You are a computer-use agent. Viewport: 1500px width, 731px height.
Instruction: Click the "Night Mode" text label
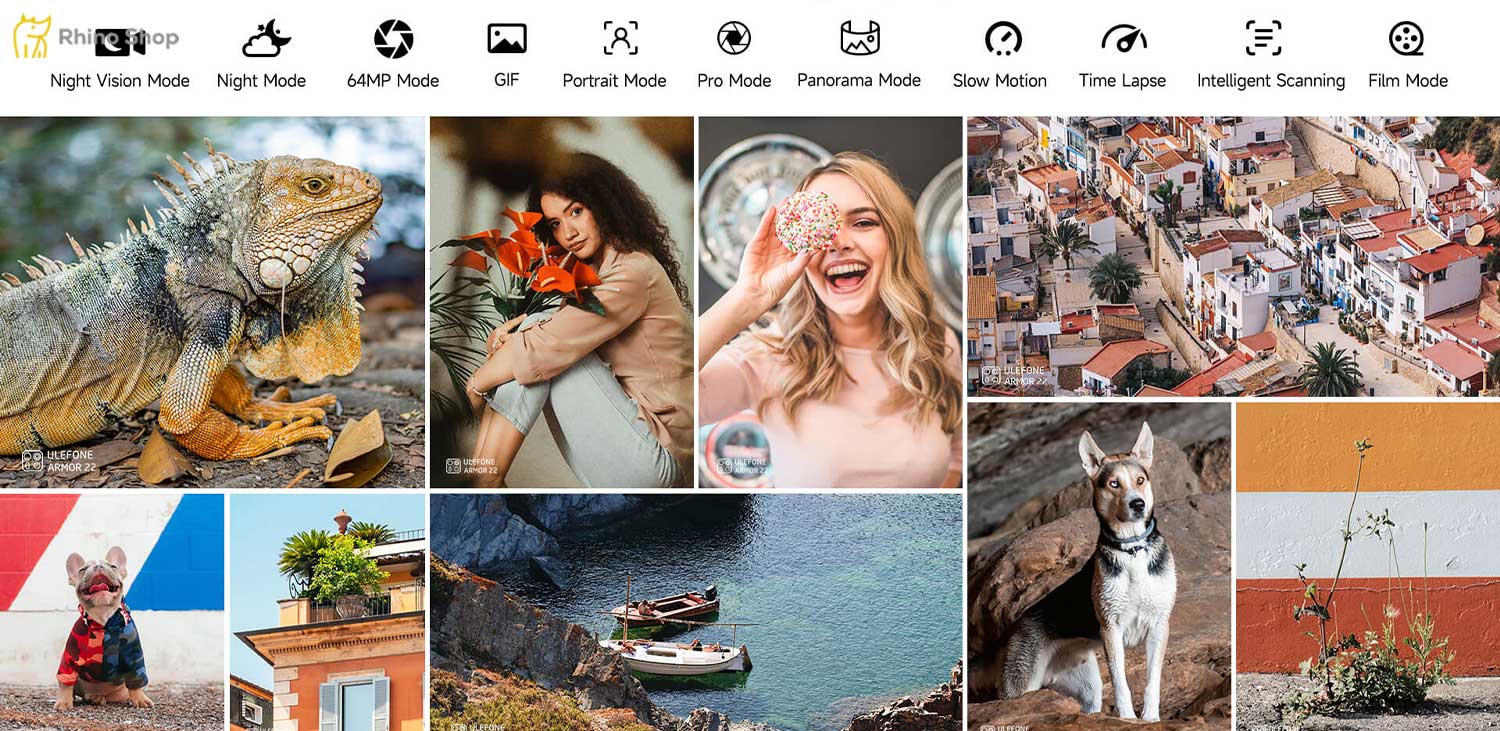(261, 81)
